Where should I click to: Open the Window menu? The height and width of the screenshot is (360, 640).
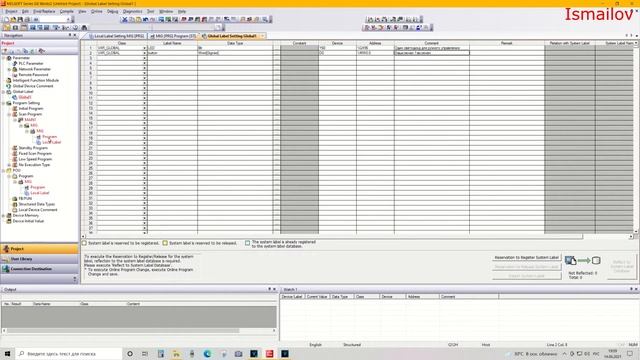point(166,11)
